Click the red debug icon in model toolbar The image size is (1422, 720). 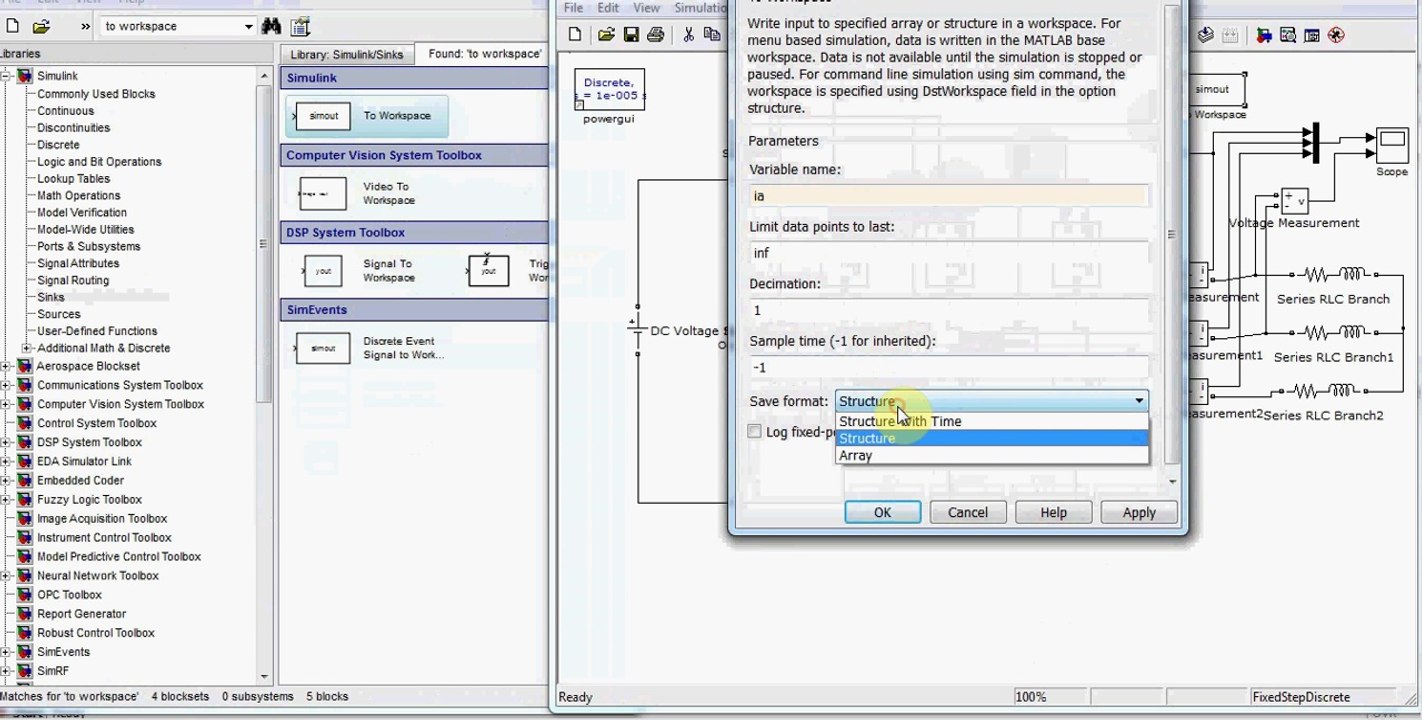(x=1336, y=35)
